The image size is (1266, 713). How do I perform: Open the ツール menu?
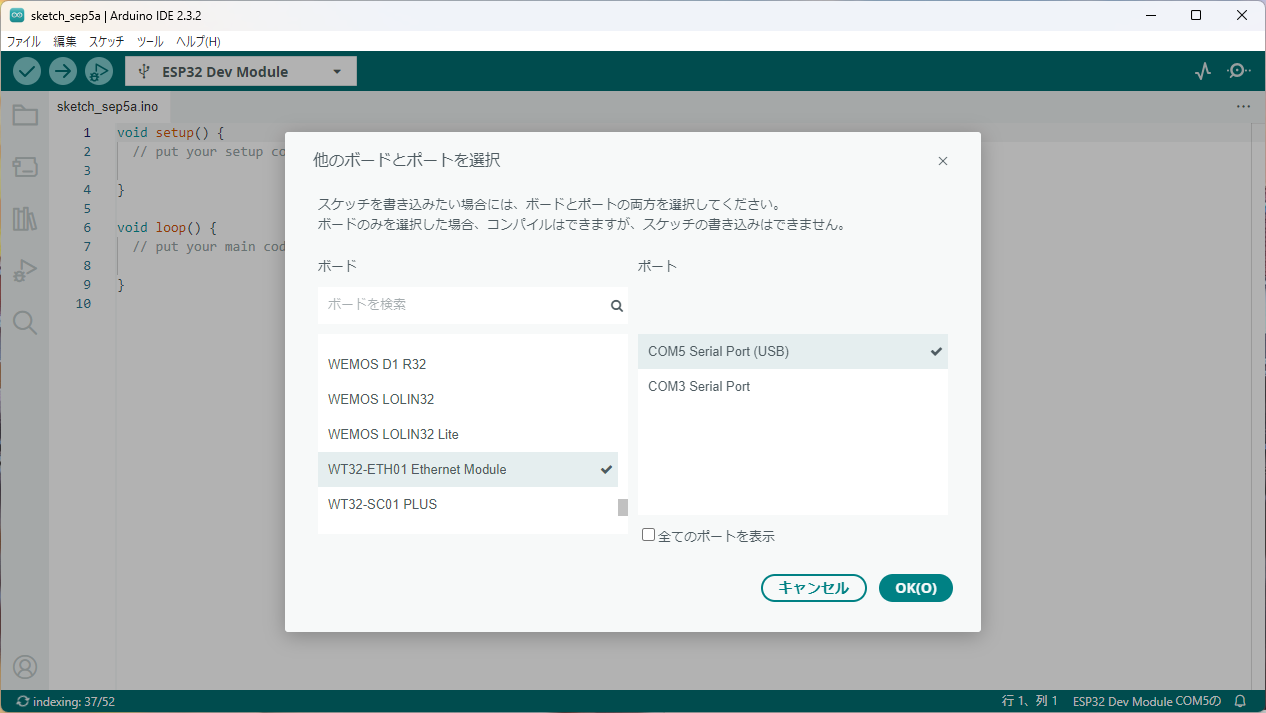pyautogui.click(x=150, y=41)
